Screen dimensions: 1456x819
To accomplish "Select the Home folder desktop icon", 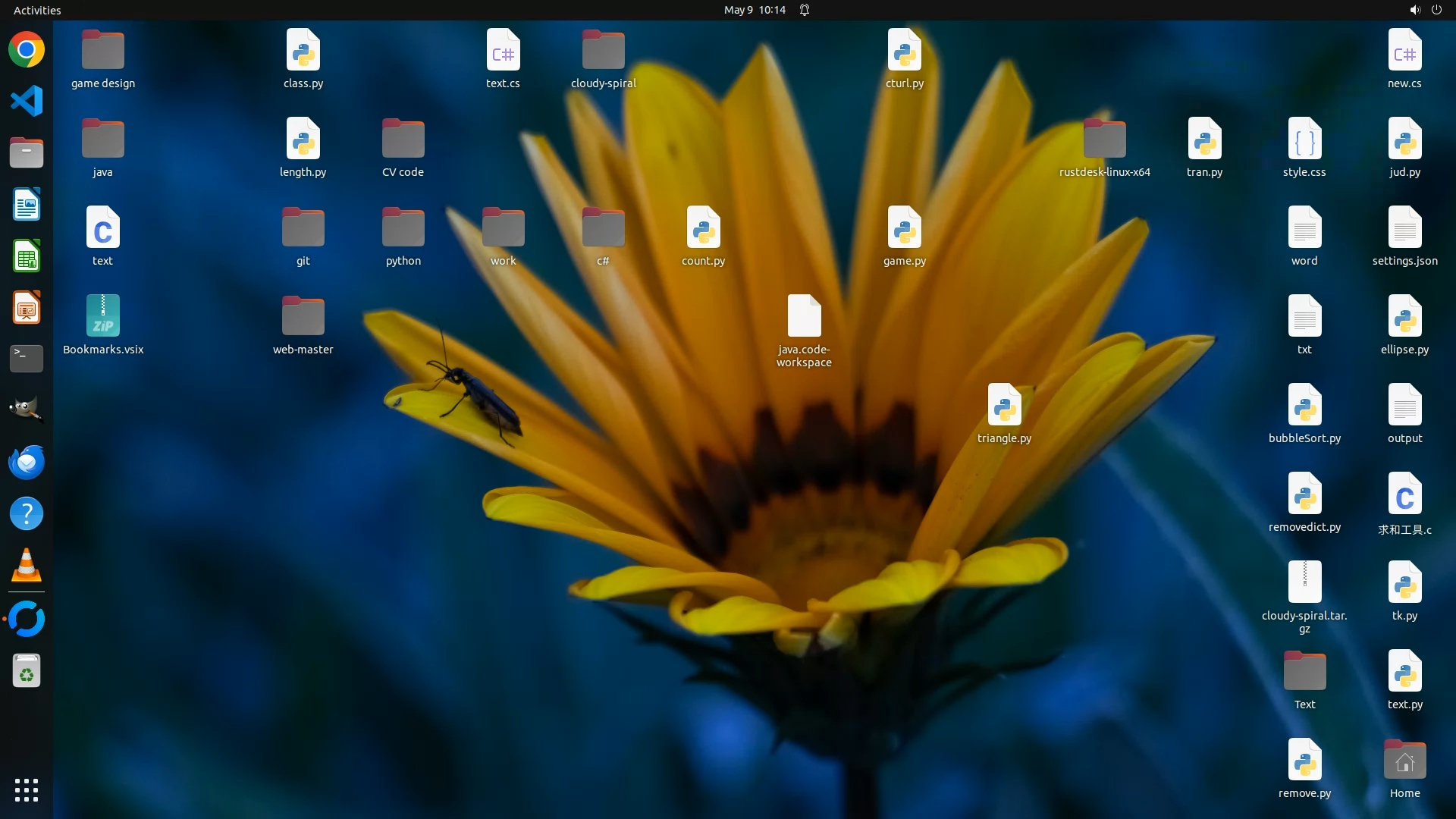I will (1404, 768).
